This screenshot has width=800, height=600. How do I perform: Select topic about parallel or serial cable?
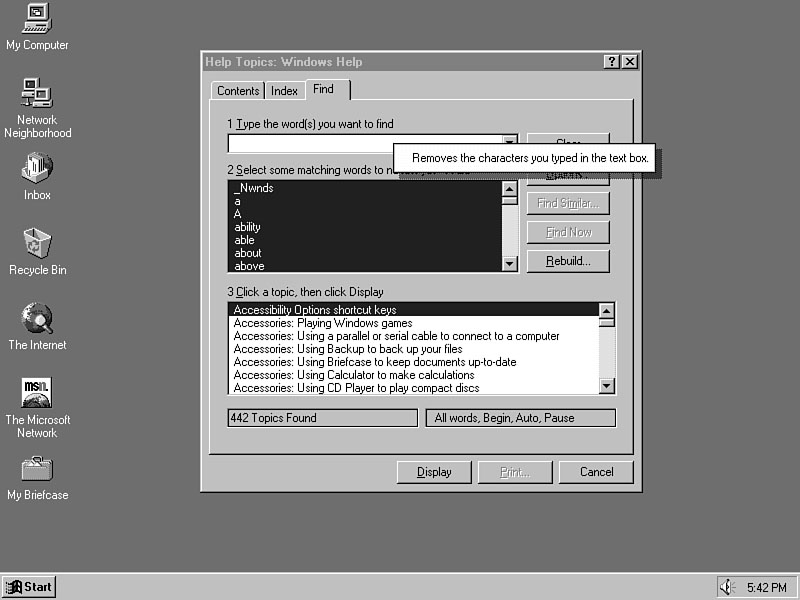(x=414, y=336)
